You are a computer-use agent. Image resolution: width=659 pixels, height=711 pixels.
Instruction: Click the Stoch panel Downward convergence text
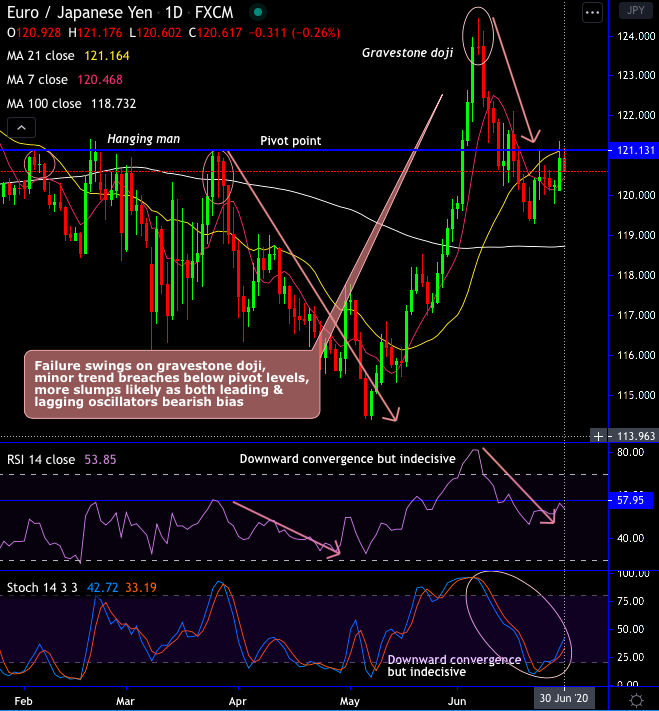coord(454,665)
